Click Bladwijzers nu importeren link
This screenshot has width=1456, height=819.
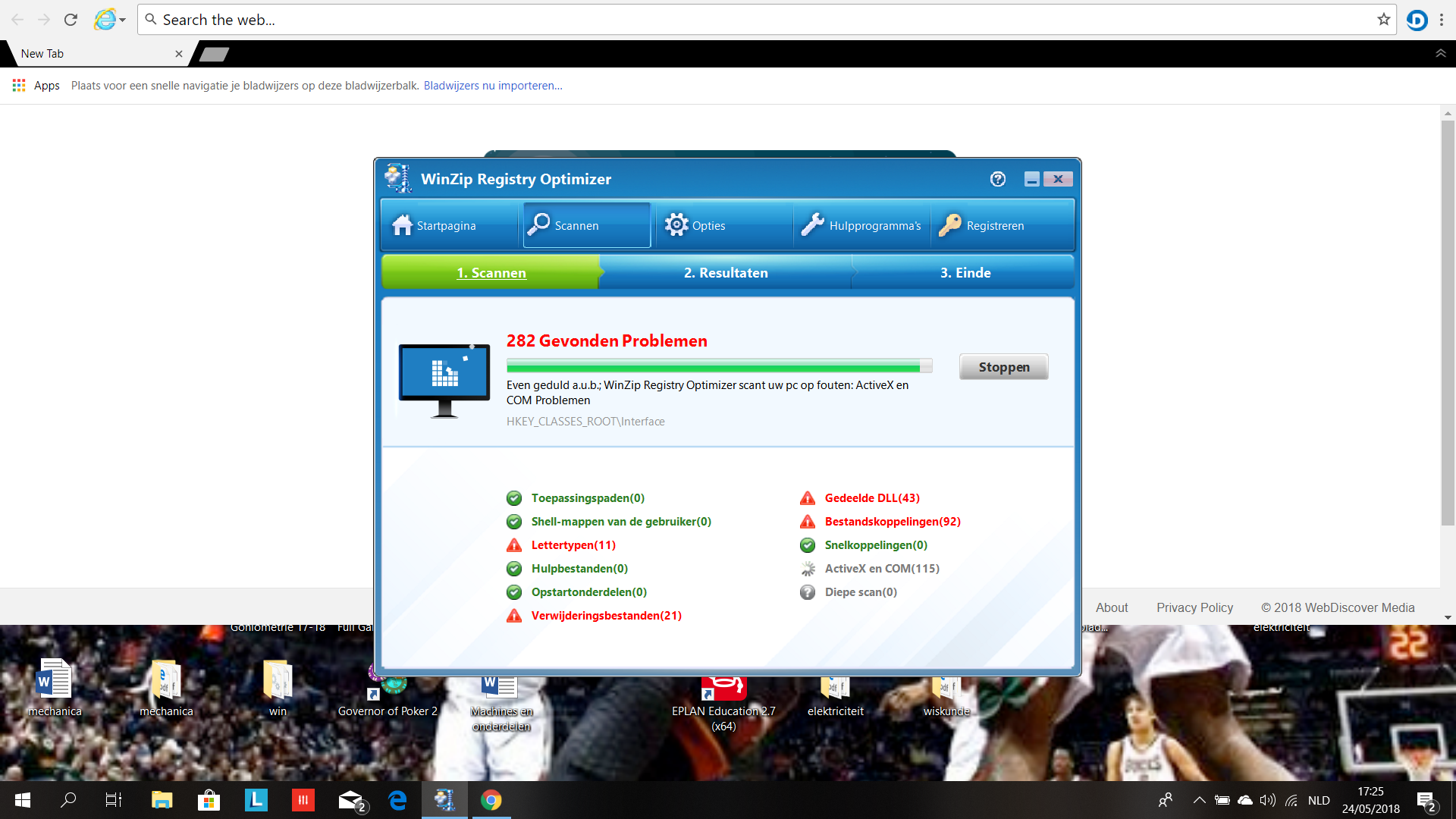click(493, 86)
